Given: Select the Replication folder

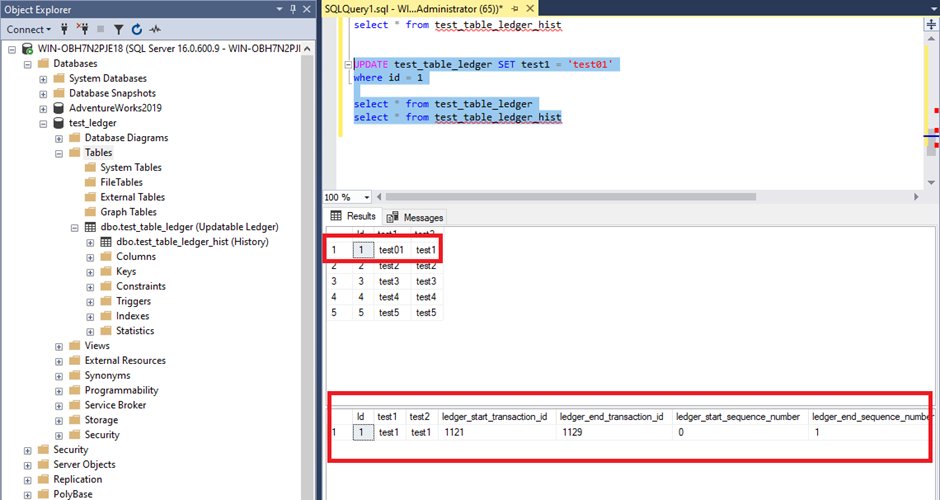Looking at the screenshot, I should pyautogui.click(x=70, y=479).
